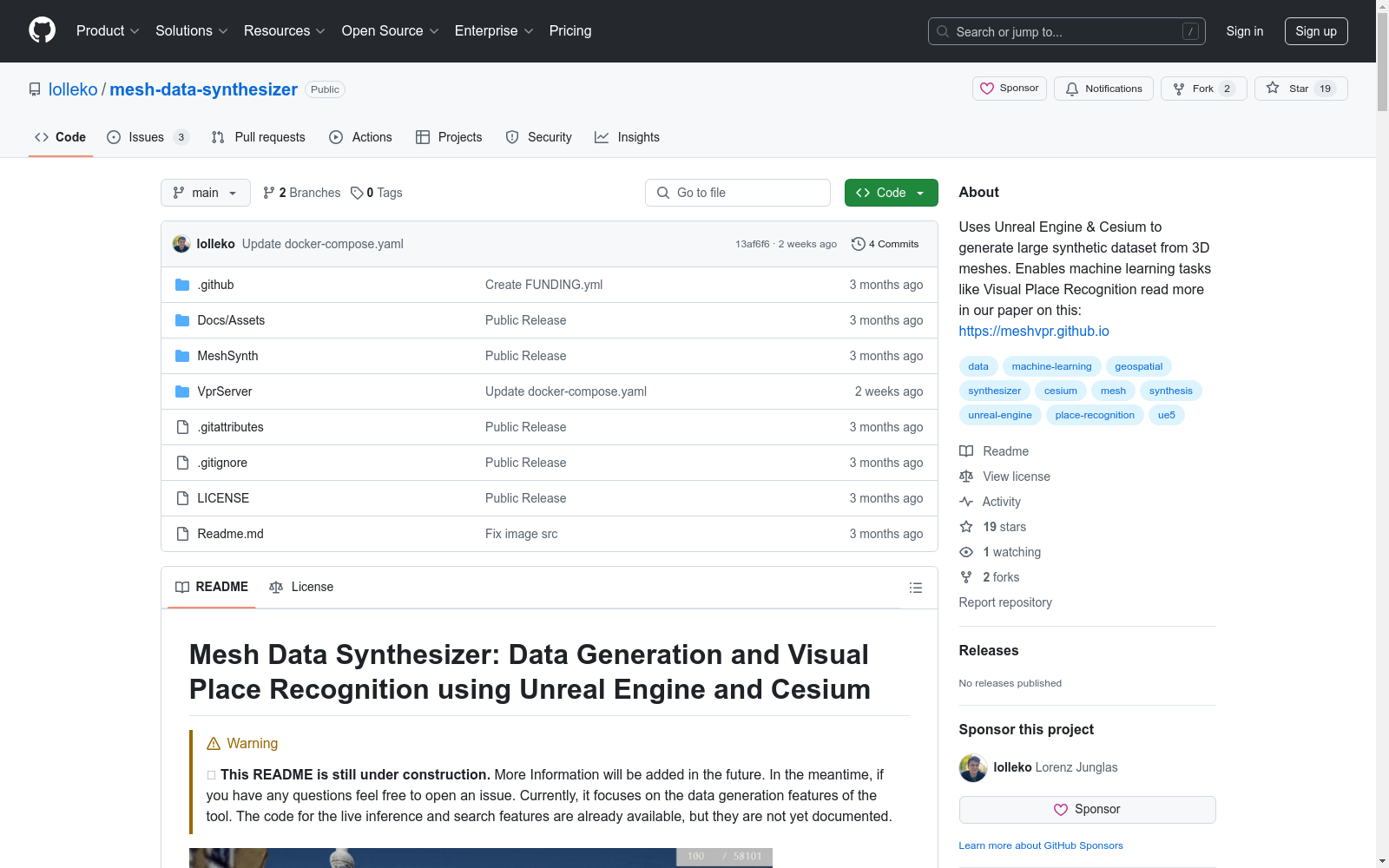The image size is (1389, 868).
Task: Open the 13af6f6 commit hash link
Action: click(753, 244)
